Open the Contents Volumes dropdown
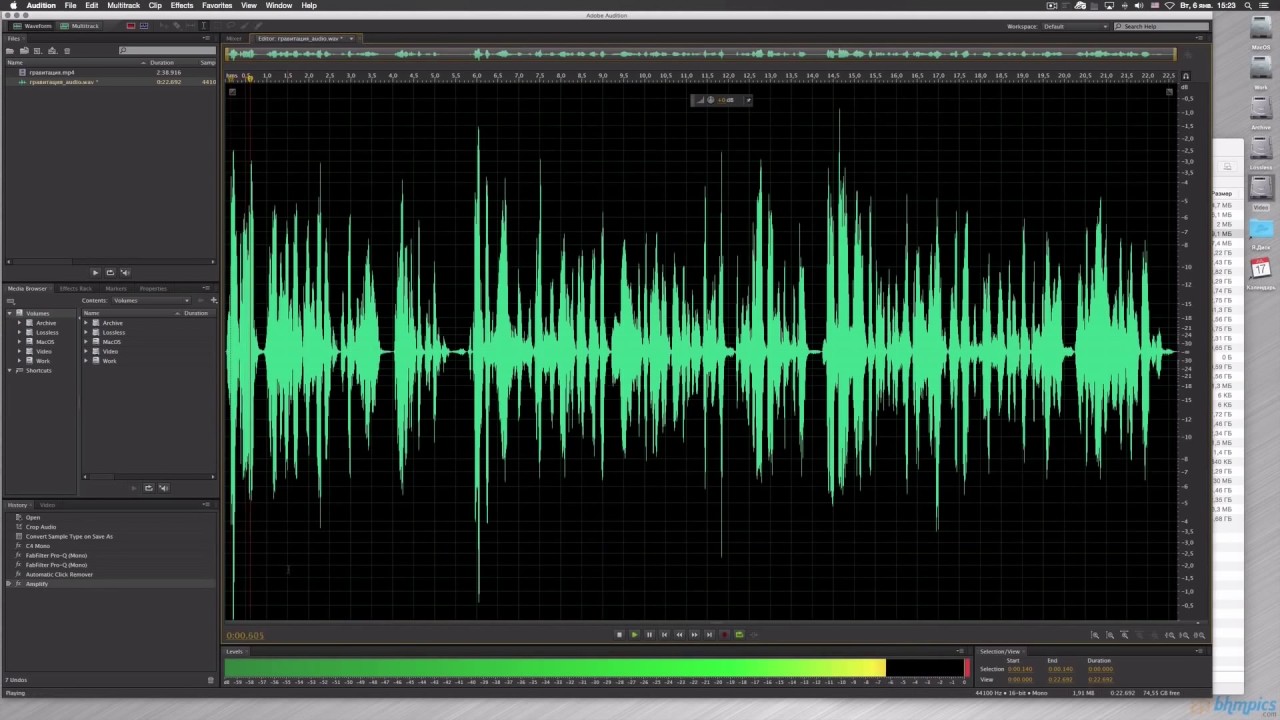Screen dimensions: 1280x720 click(x=150, y=300)
